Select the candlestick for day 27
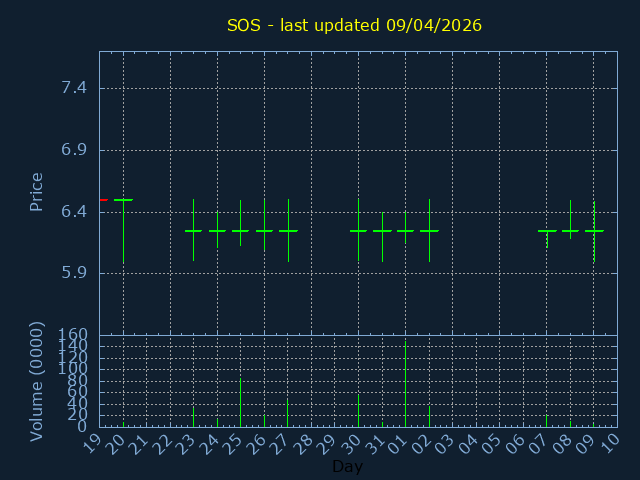 (x=288, y=231)
